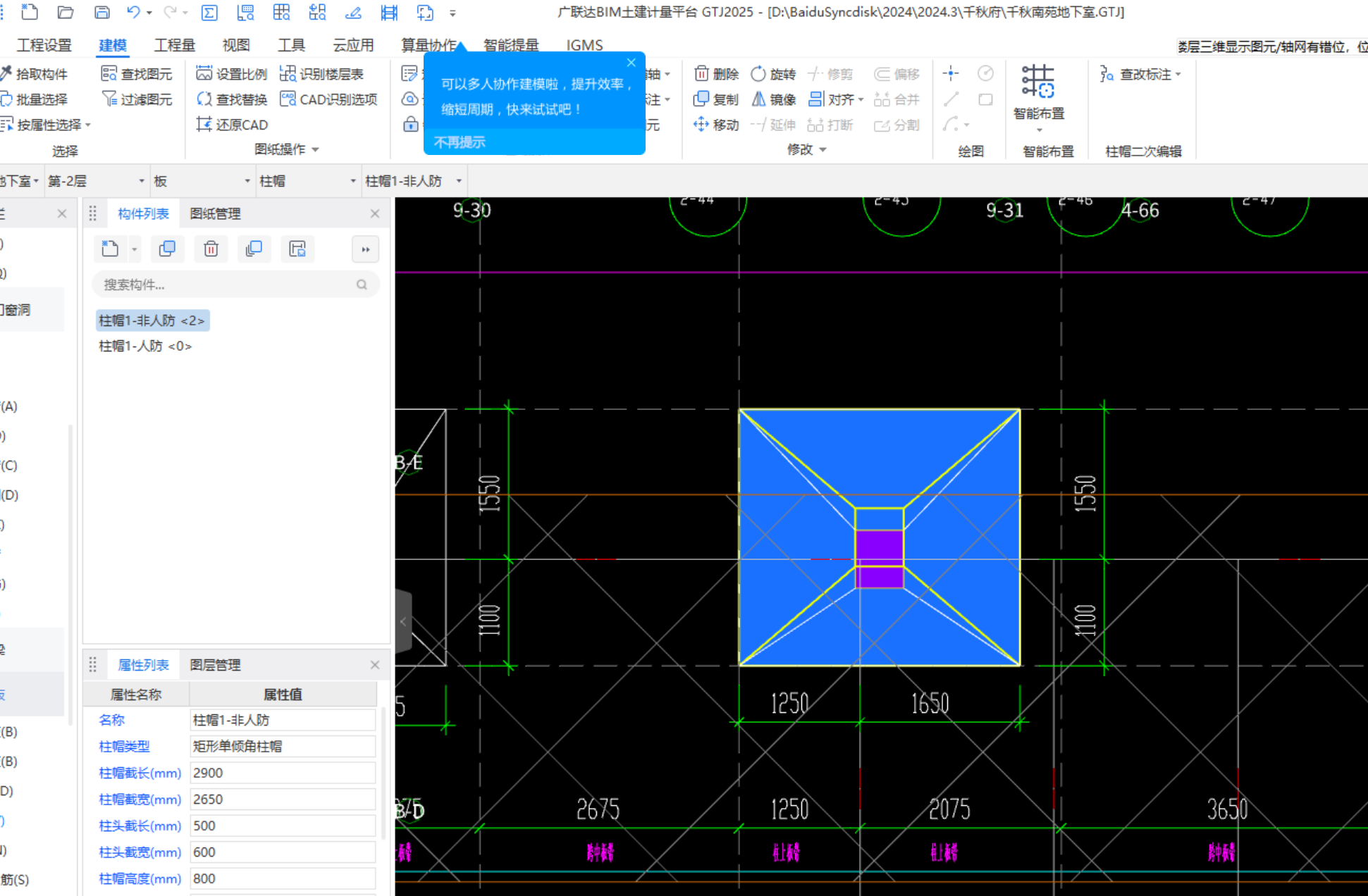The image size is (1368, 896).
Task: Select component 柱帽1-非人防 <2>
Action: pyautogui.click(x=152, y=321)
